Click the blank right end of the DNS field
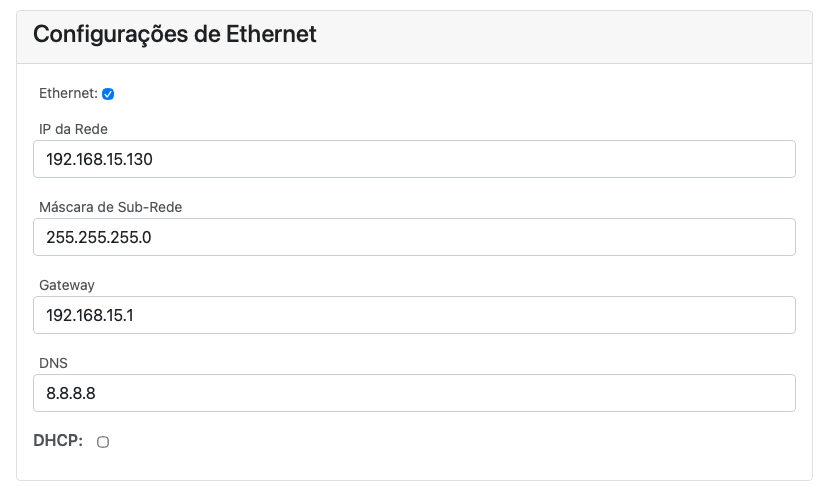Image resolution: width=831 pixels, height=493 pixels. click(740, 393)
